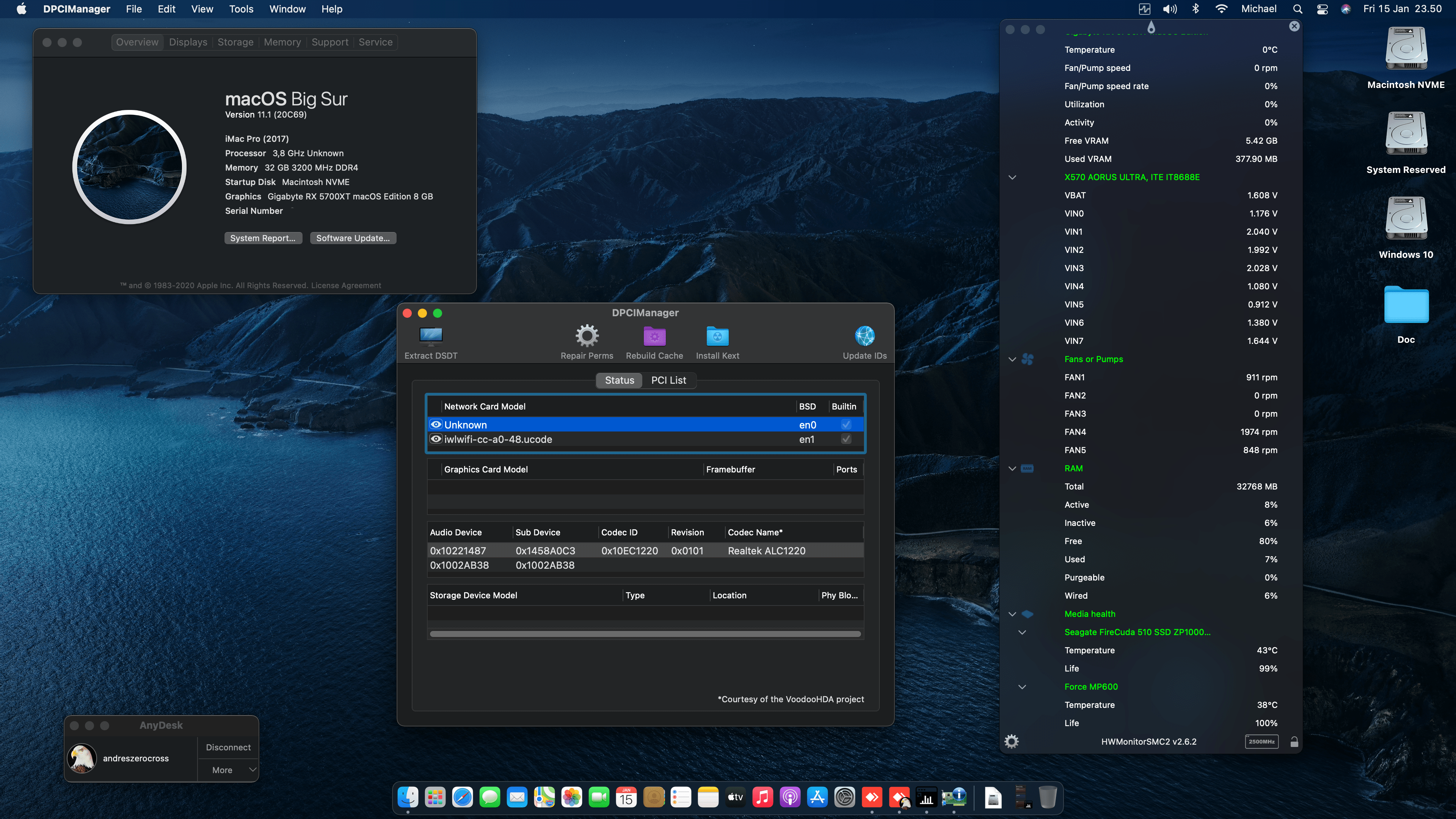
Task: Open the License Agreement link
Action: [x=346, y=286]
